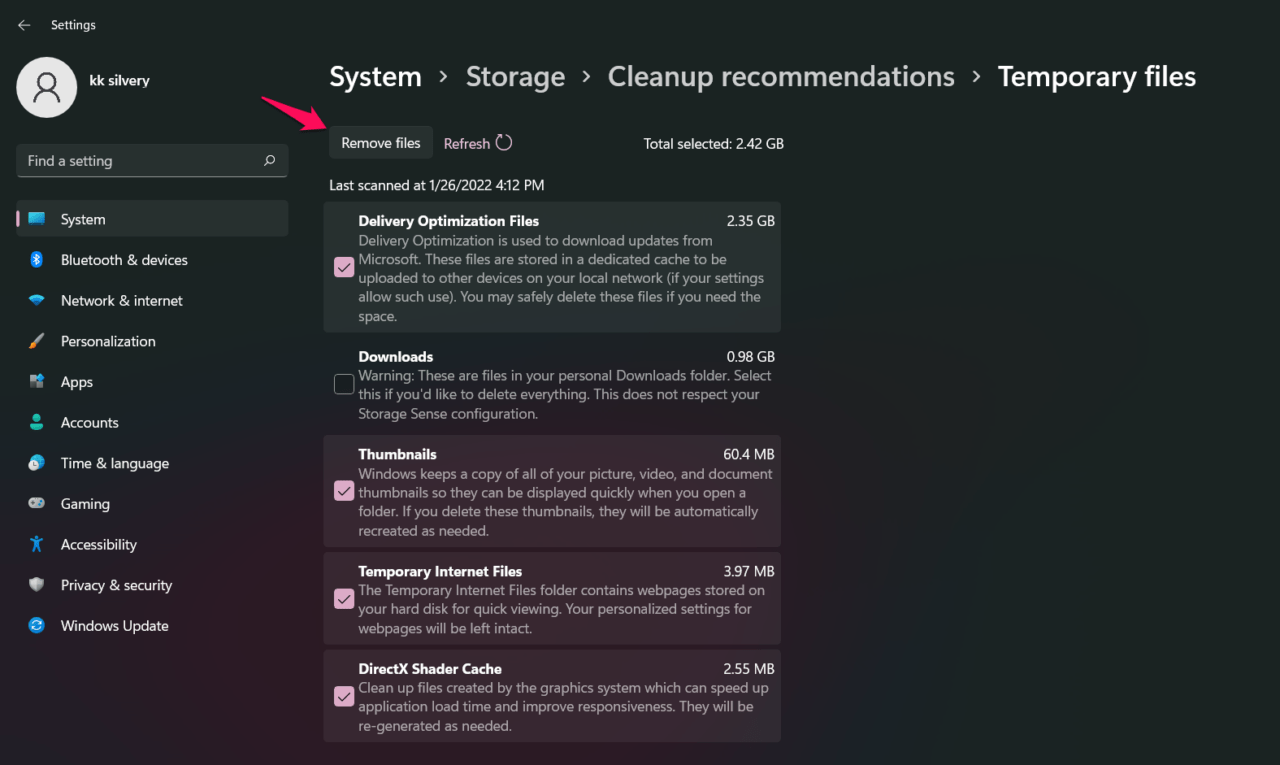Open Personalization via the paintbrush icon

(37, 341)
